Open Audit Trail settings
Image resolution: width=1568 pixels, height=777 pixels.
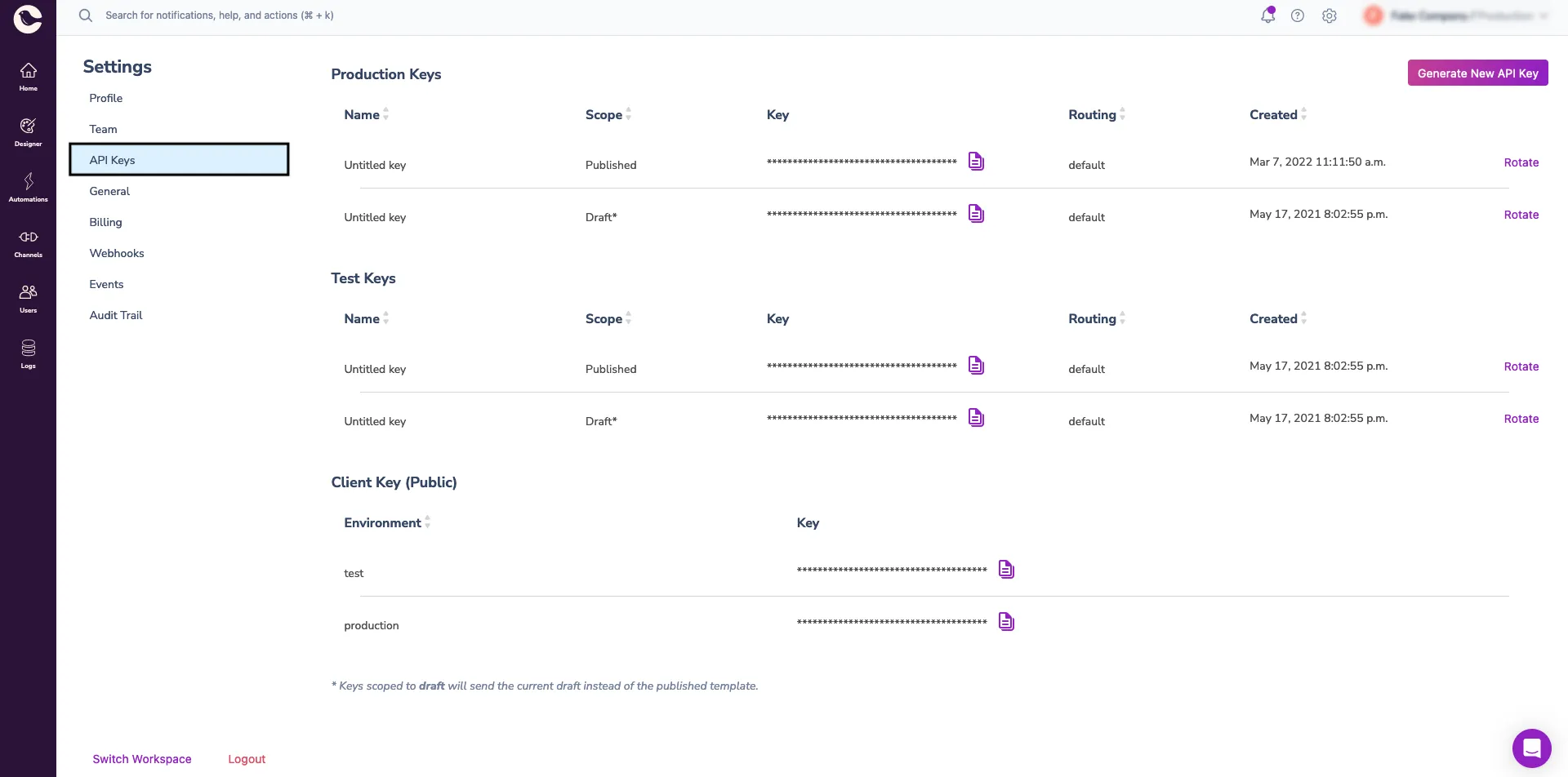click(116, 315)
